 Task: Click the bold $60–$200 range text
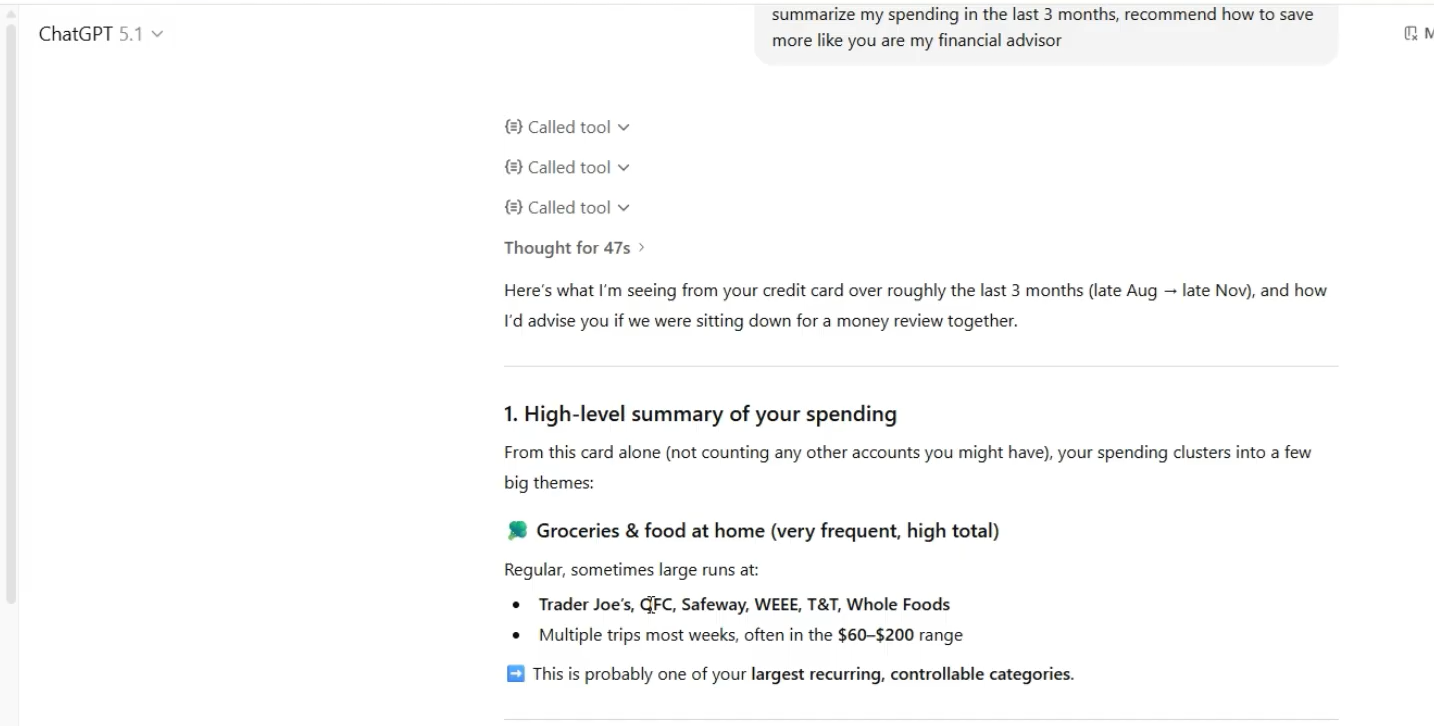click(875, 634)
